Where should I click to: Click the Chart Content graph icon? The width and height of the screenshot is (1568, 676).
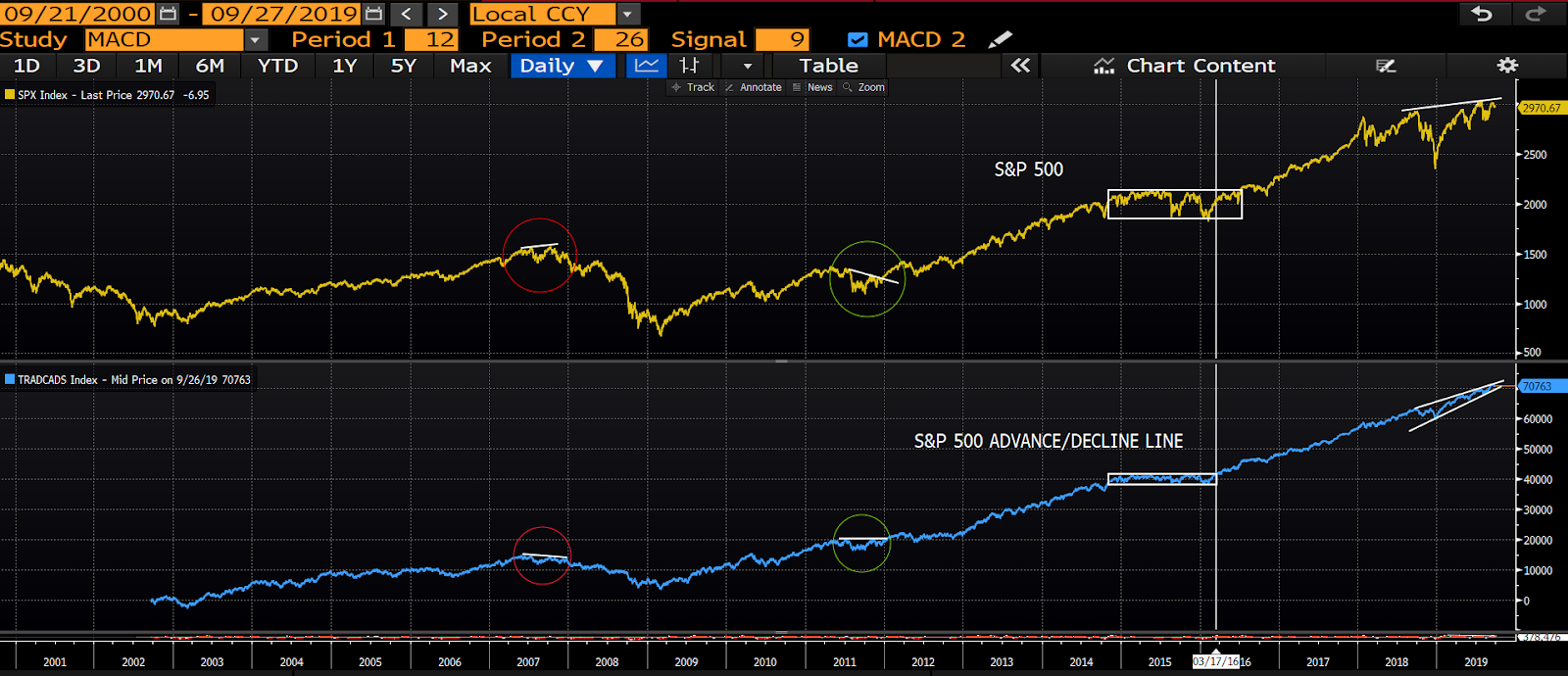coord(1104,66)
